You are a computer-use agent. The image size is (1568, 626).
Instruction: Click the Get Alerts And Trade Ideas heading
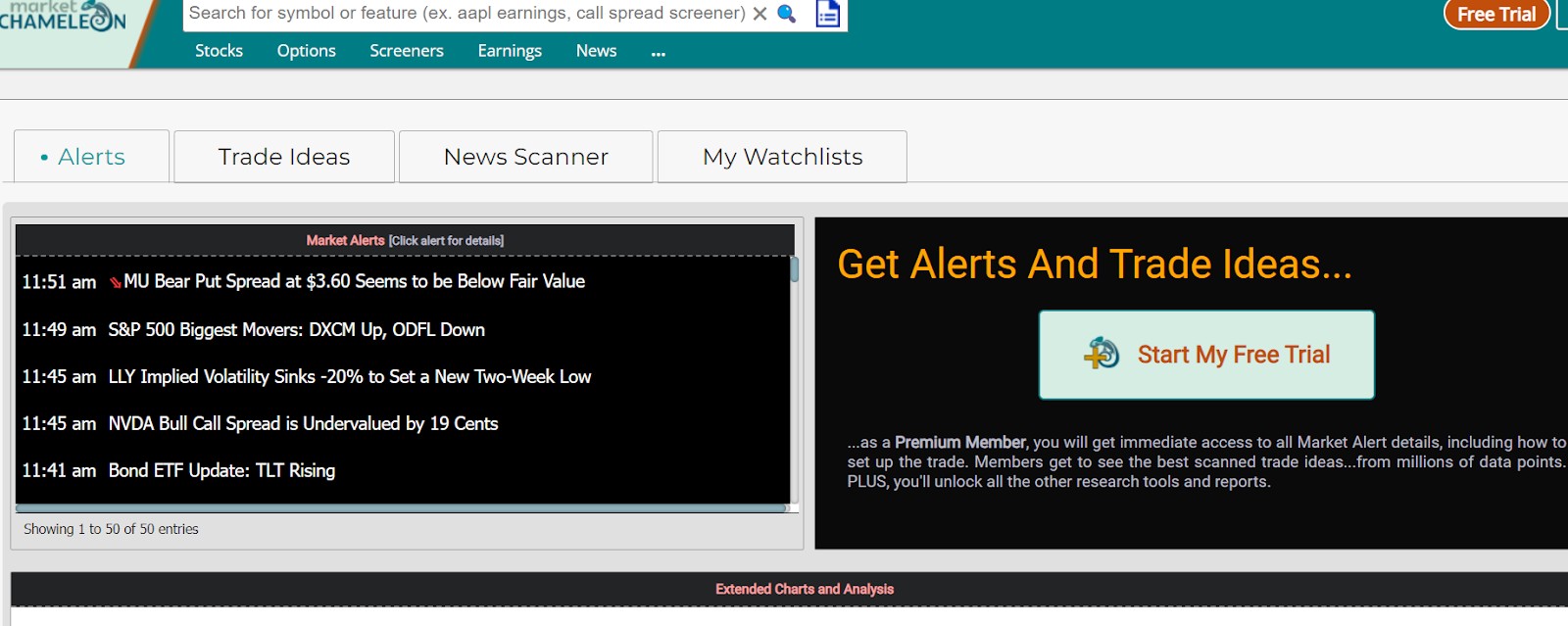pyautogui.click(x=1095, y=264)
